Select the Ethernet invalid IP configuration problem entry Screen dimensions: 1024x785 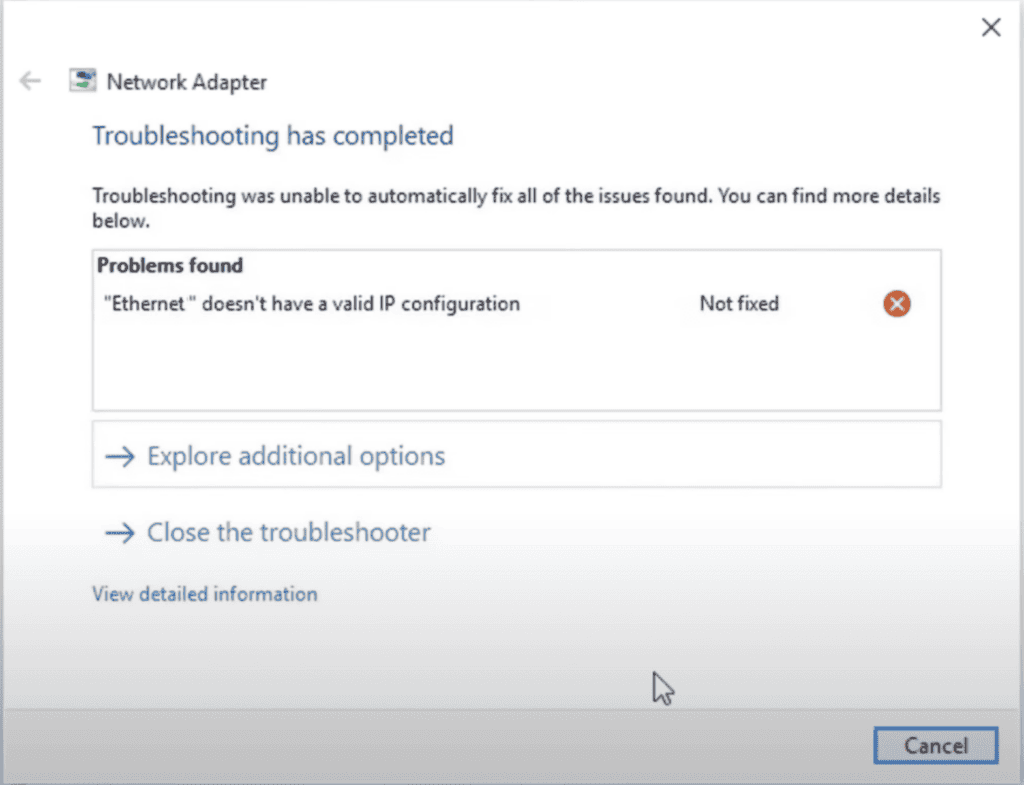tap(312, 304)
